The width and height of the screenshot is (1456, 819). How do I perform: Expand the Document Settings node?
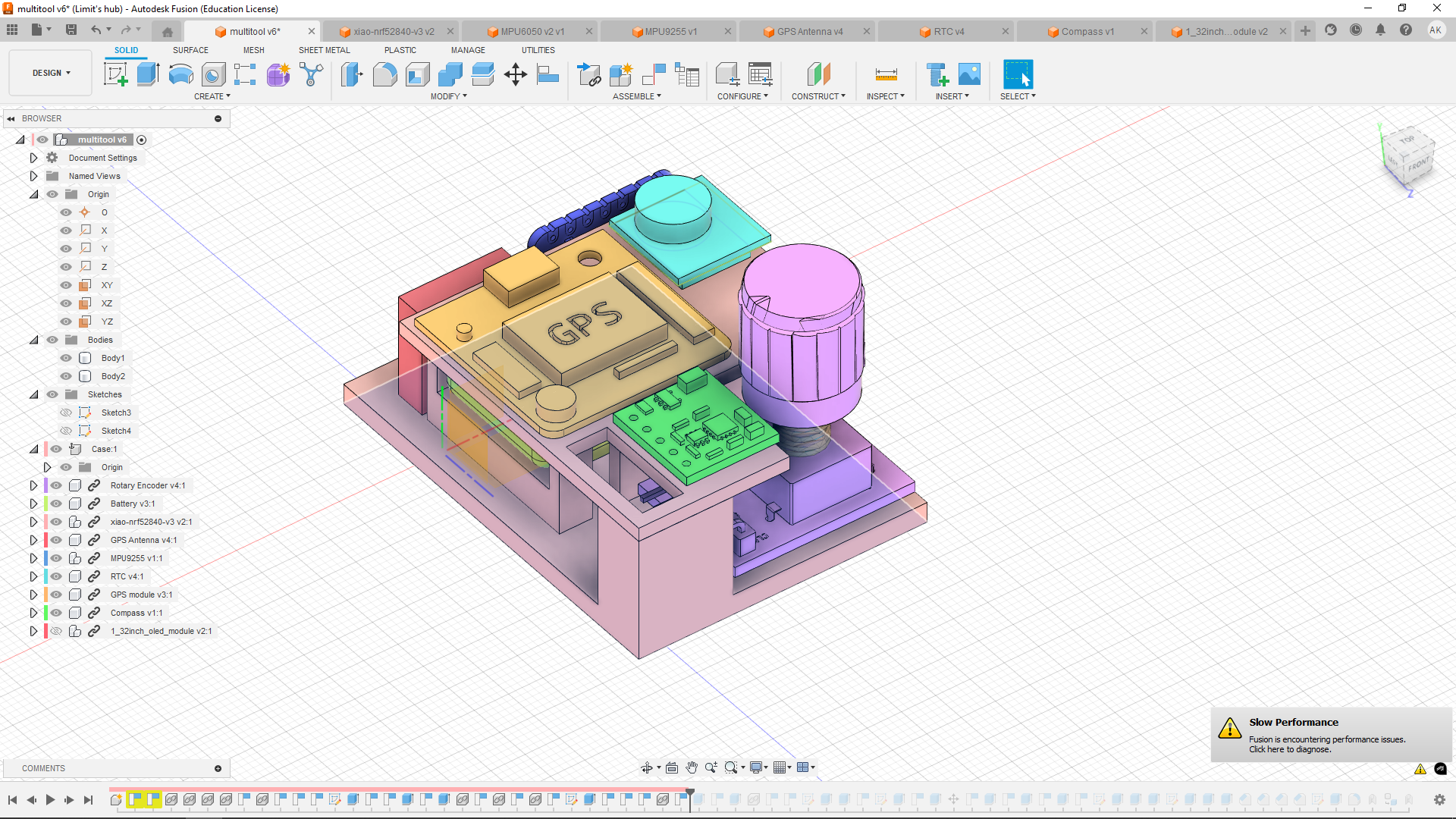point(33,158)
